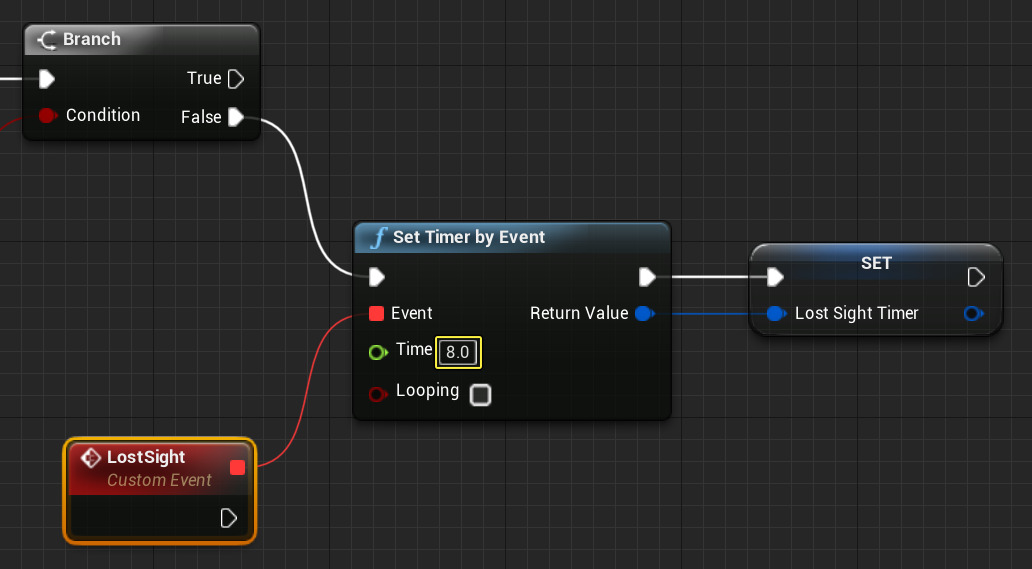Click the Condition label on Branch node
This screenshot has width=1032, height=569.
click(103, 115)
